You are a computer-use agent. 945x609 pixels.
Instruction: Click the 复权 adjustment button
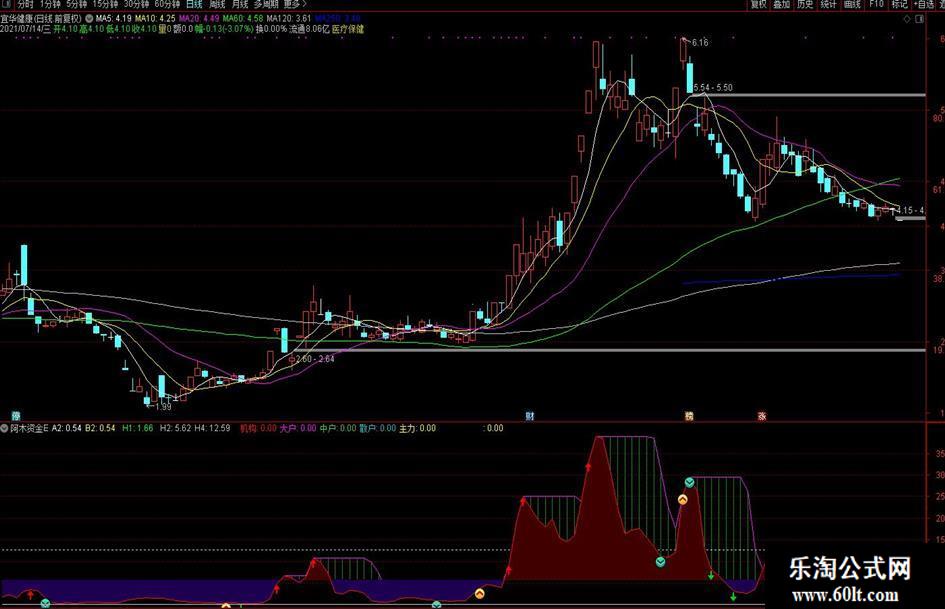[x=758, y=4]
